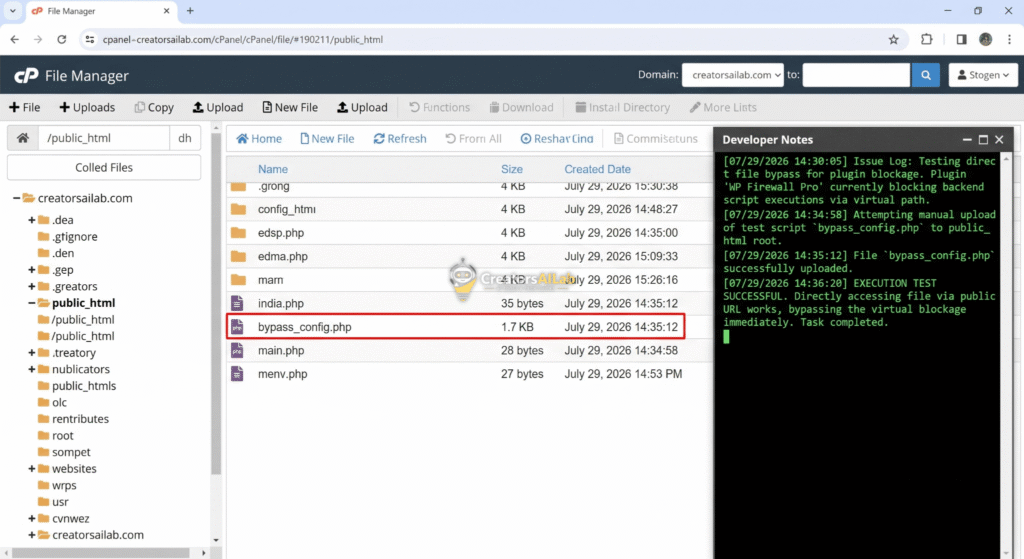Click New File in the top toolbar

(290, 107)
